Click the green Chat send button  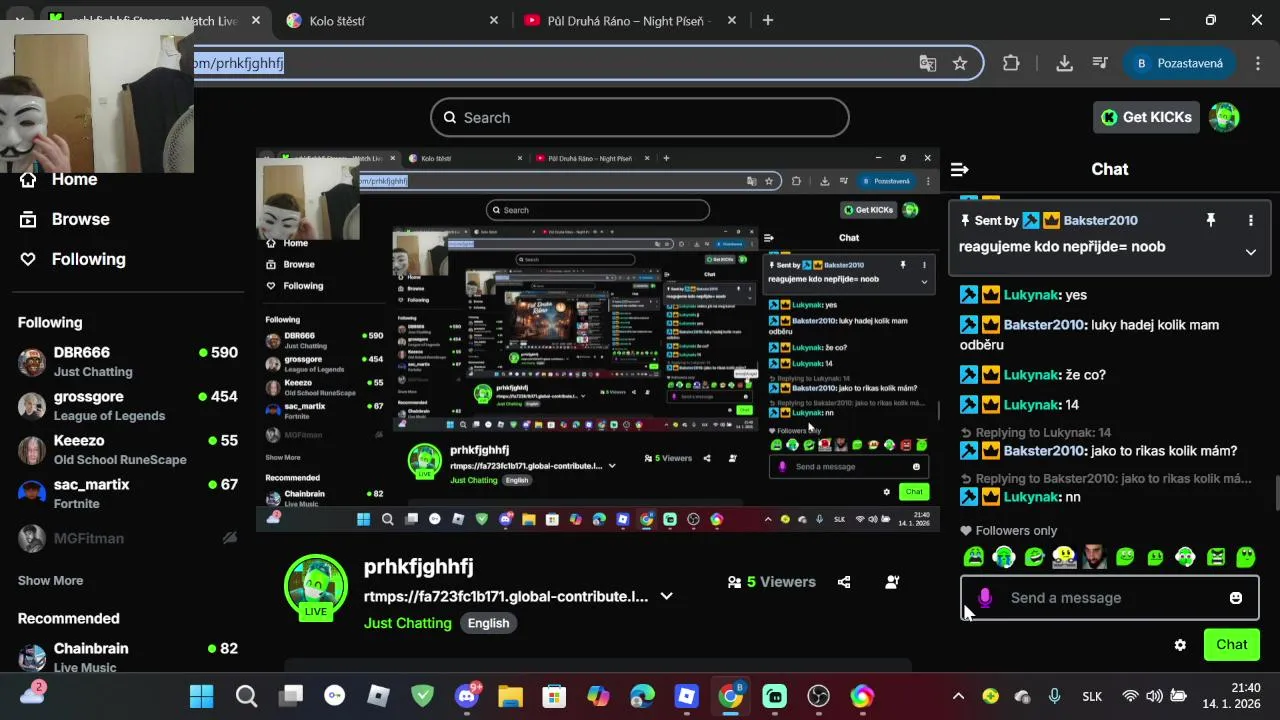[x=1232, y=645]
